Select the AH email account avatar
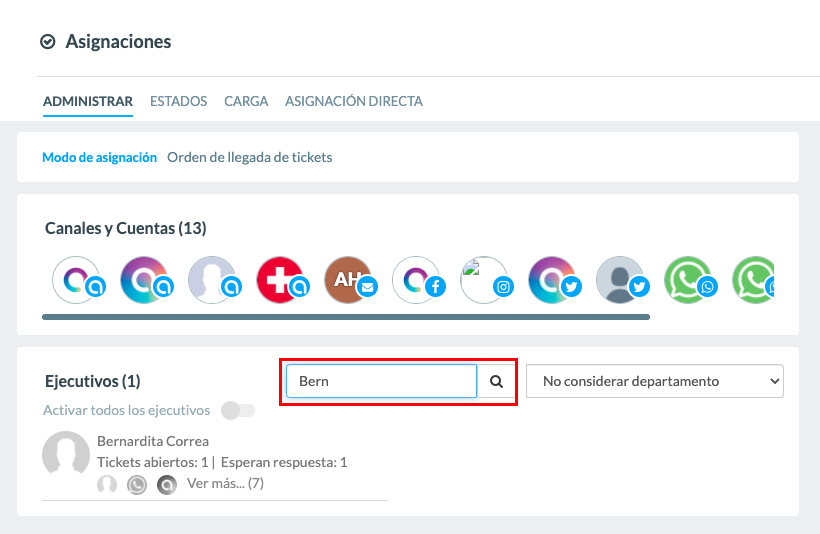 pos(348,280)
